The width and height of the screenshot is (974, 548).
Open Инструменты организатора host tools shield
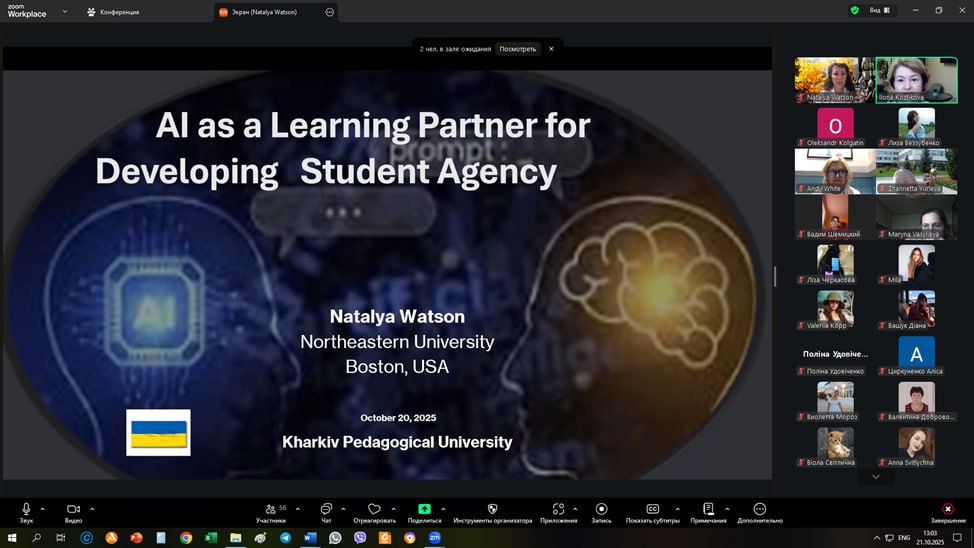coord(492,509)
